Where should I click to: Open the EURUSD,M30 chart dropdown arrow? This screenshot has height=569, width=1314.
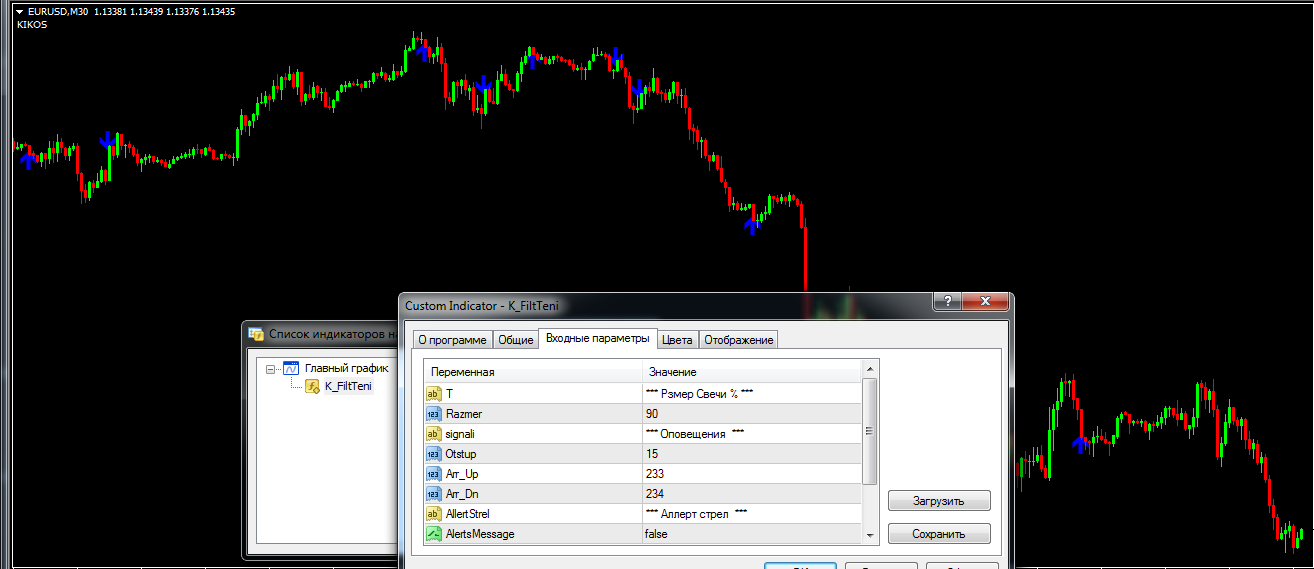tap(19, 12)
